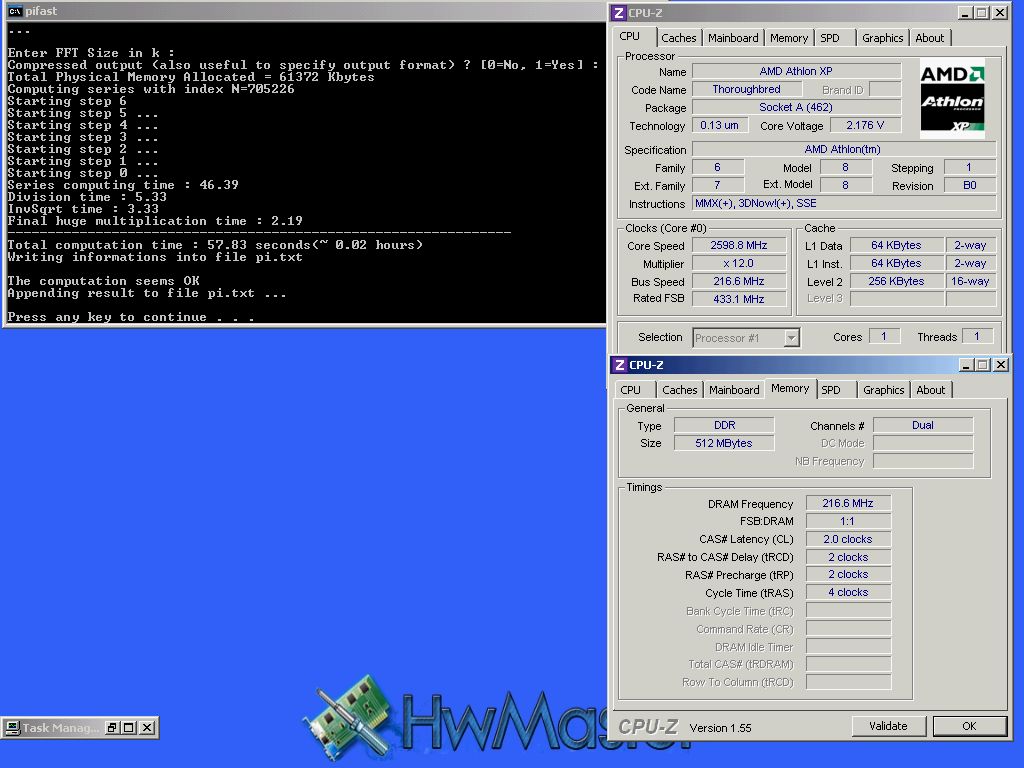This screenshot has height=768, width=1024.
Task: Click the CAS# Latency value 2.0 clocks
Action: 848,539
